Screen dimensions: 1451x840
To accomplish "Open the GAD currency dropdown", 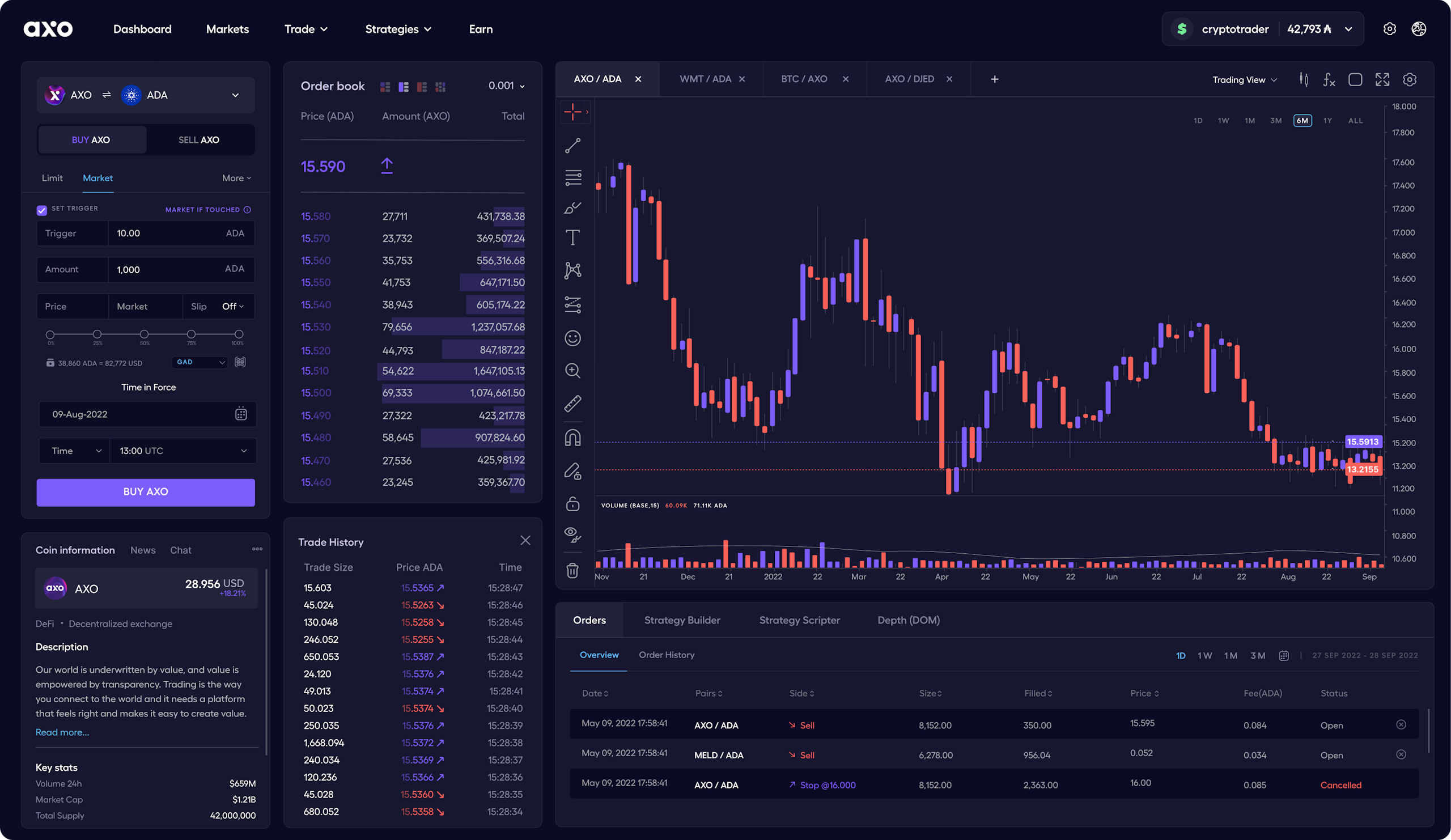I will (x=200, y=362).
